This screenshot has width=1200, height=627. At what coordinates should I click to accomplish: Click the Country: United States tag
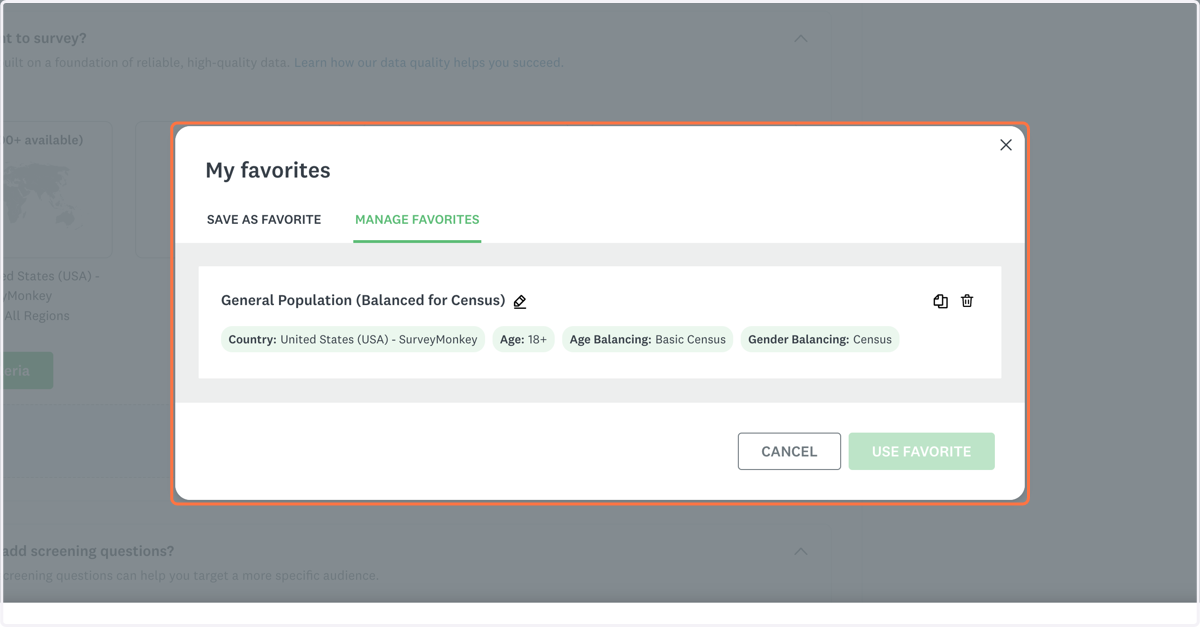point(353,339)
